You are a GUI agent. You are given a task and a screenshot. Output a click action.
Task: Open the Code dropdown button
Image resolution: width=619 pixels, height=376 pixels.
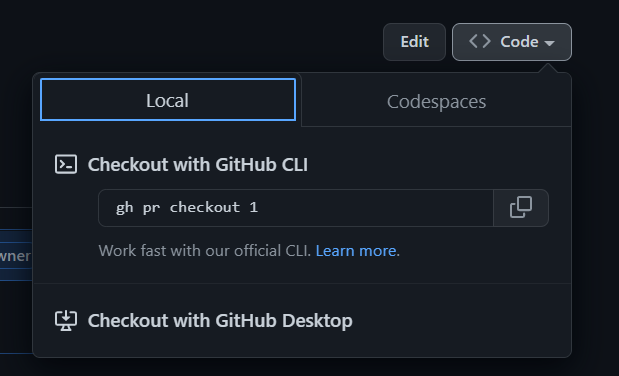point(512,42)
